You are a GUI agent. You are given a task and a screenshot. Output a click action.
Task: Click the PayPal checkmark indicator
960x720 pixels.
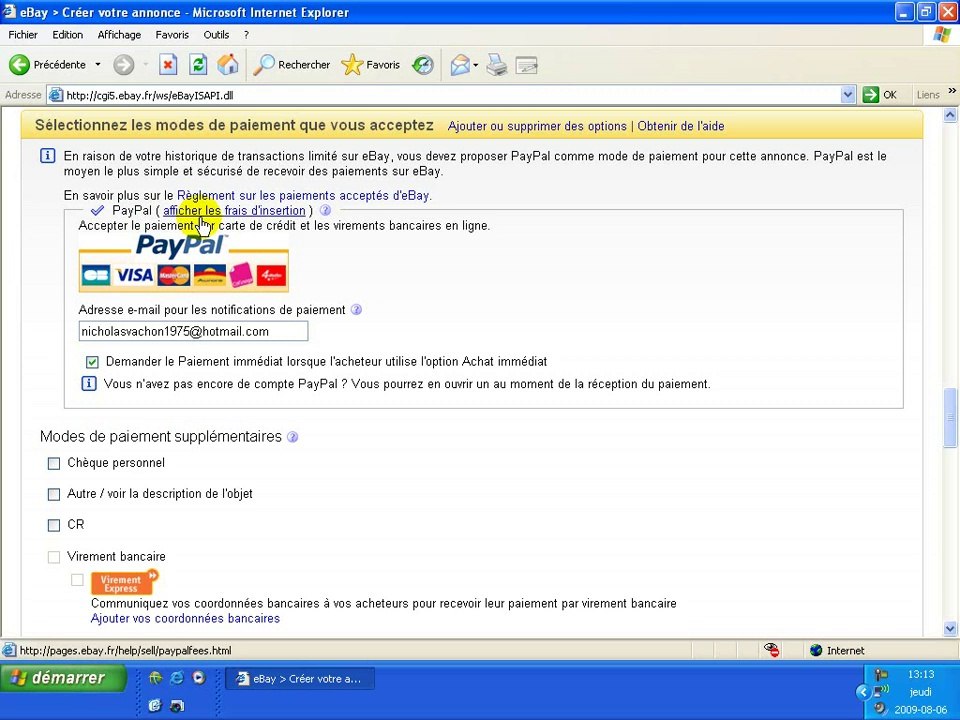(x=97, y=211)
